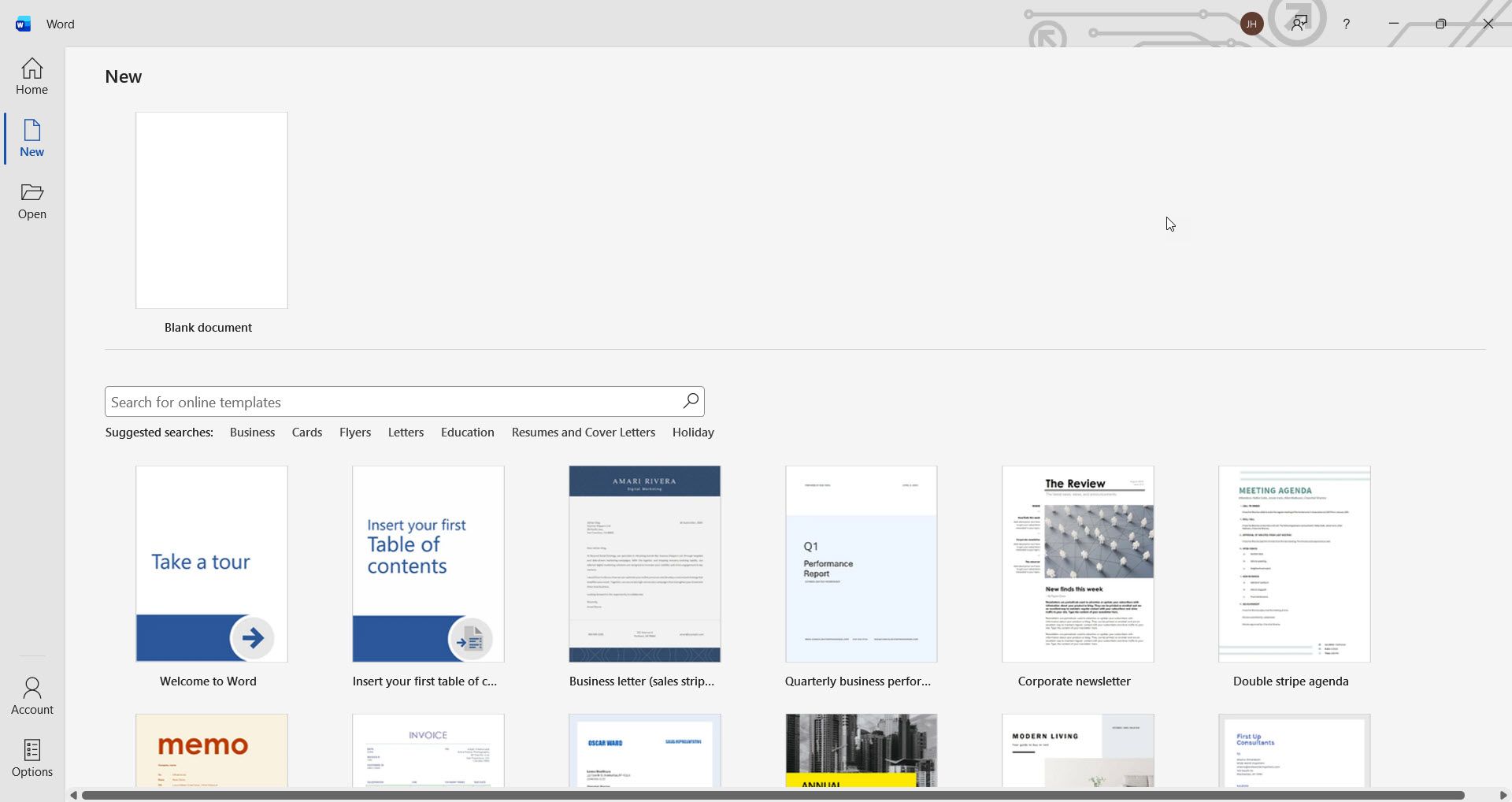
Task: Create a Blank document
Action: tap(212, 210)
